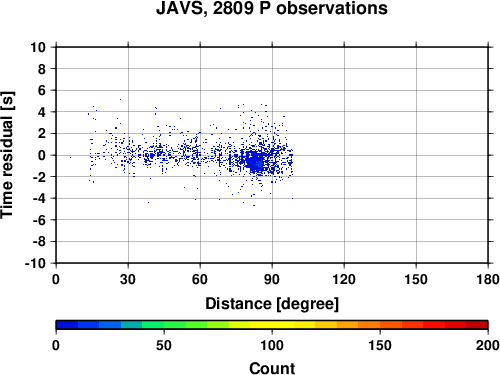500x375 pixels.
Task: Click the y-axis tick label -10
Action: (x=35, y=263)
